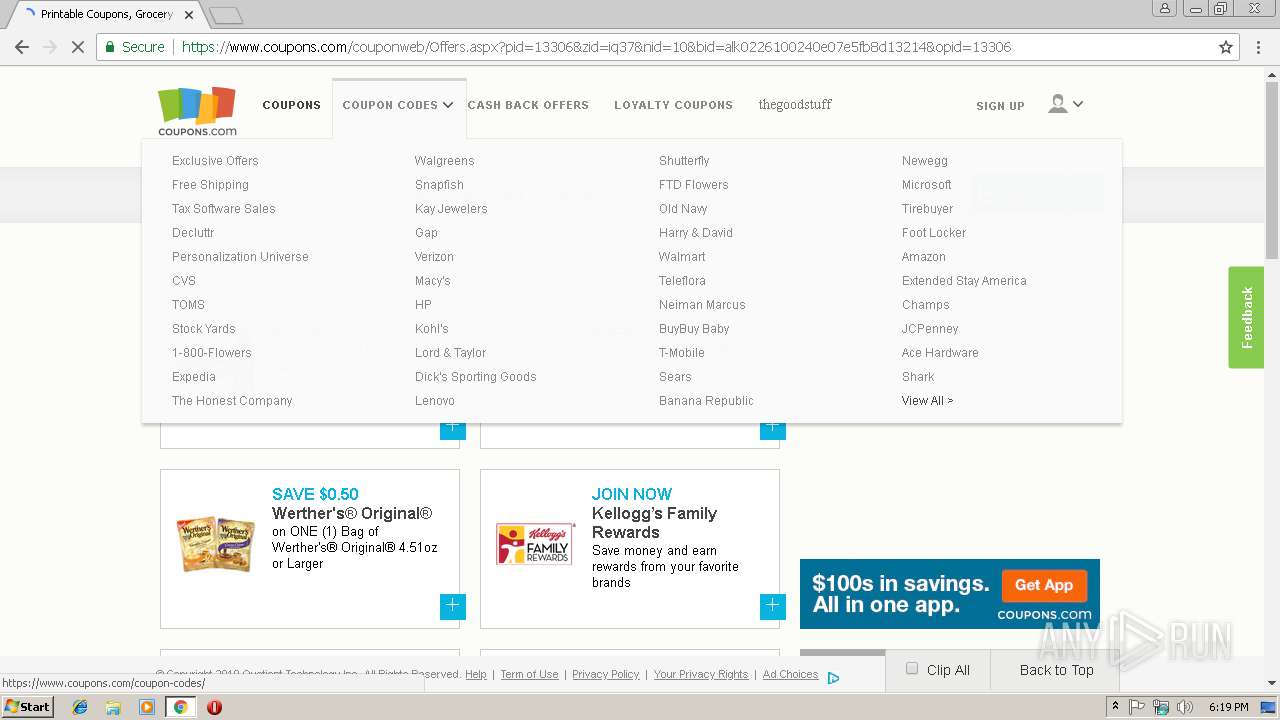Click the Kellogg's Family Rewards logo image
The width and height of the screenshot is (1280, 720).
(x=536, y=544)
